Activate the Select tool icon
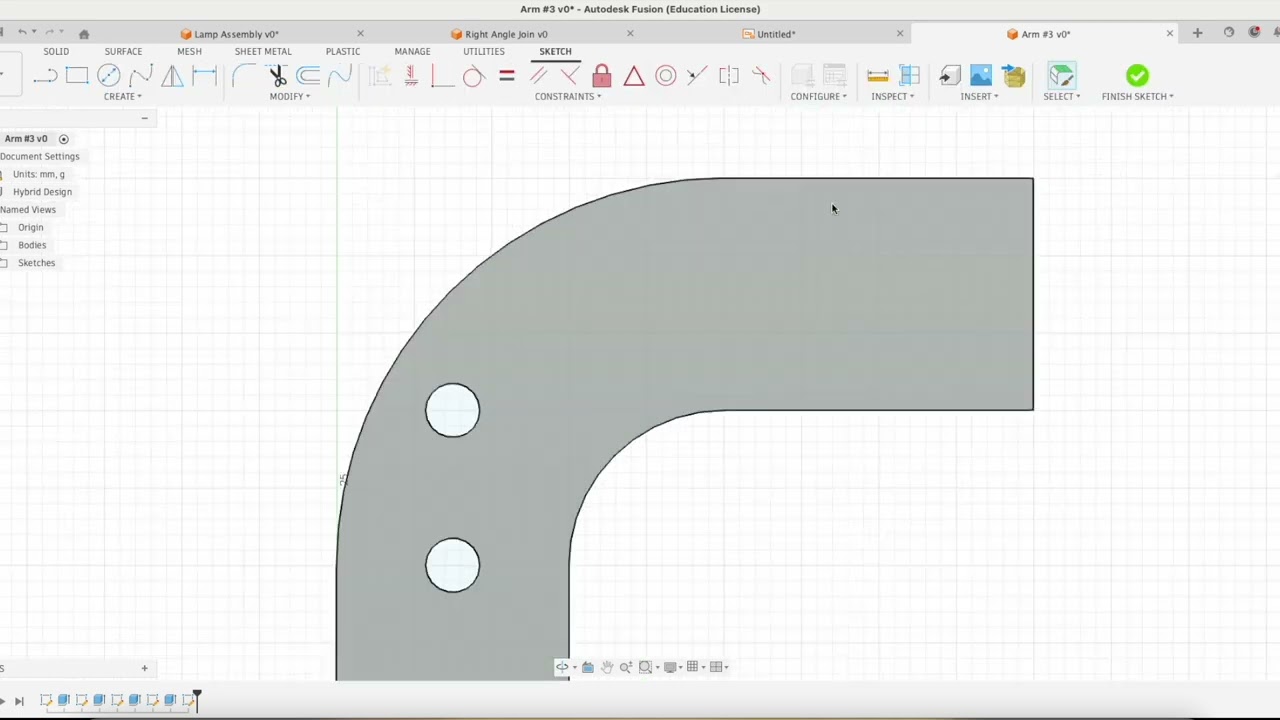 click(x=1062, y=76)
